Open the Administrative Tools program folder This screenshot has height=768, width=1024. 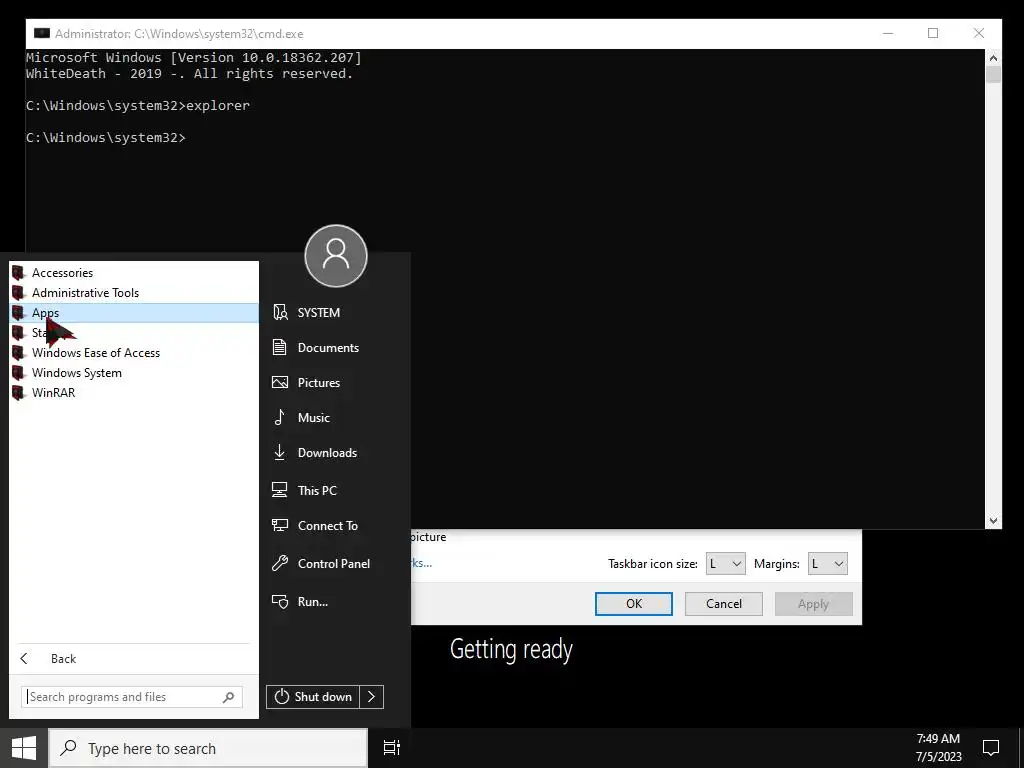pos(134,293)
